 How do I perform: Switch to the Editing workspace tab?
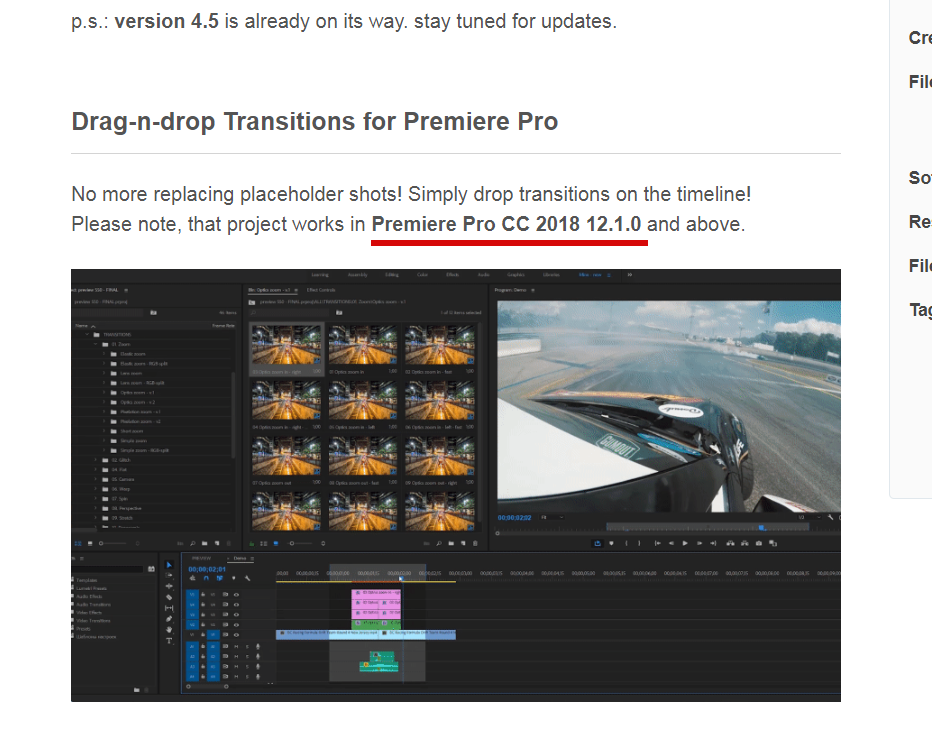392,275
